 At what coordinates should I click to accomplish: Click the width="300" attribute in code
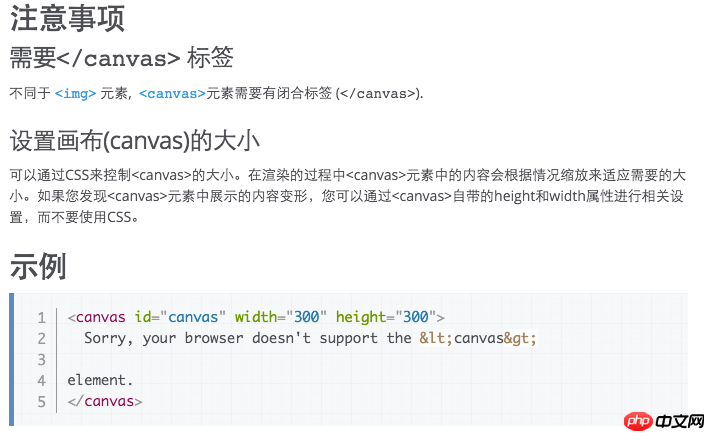[x=280, y=317]
